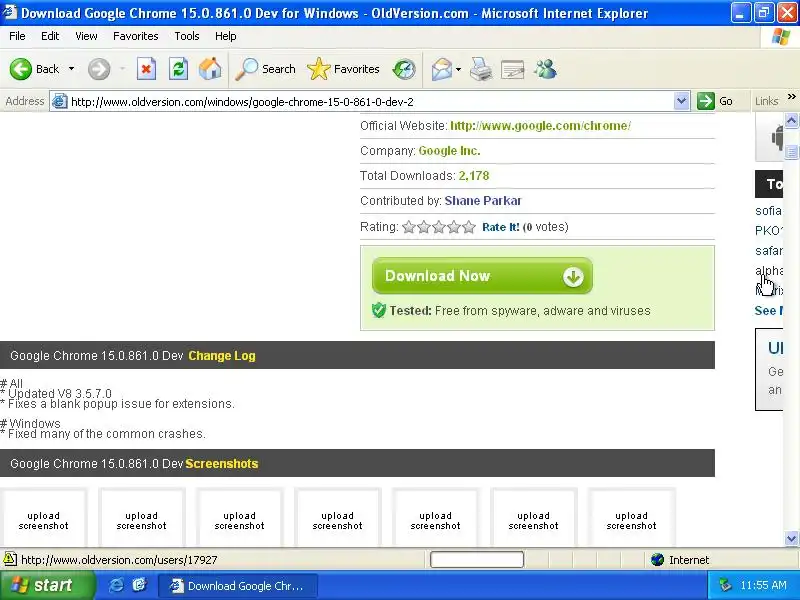The image size is (800, 600).
Task: Click the status bar warning page icon
Action: tap(10, 559)
